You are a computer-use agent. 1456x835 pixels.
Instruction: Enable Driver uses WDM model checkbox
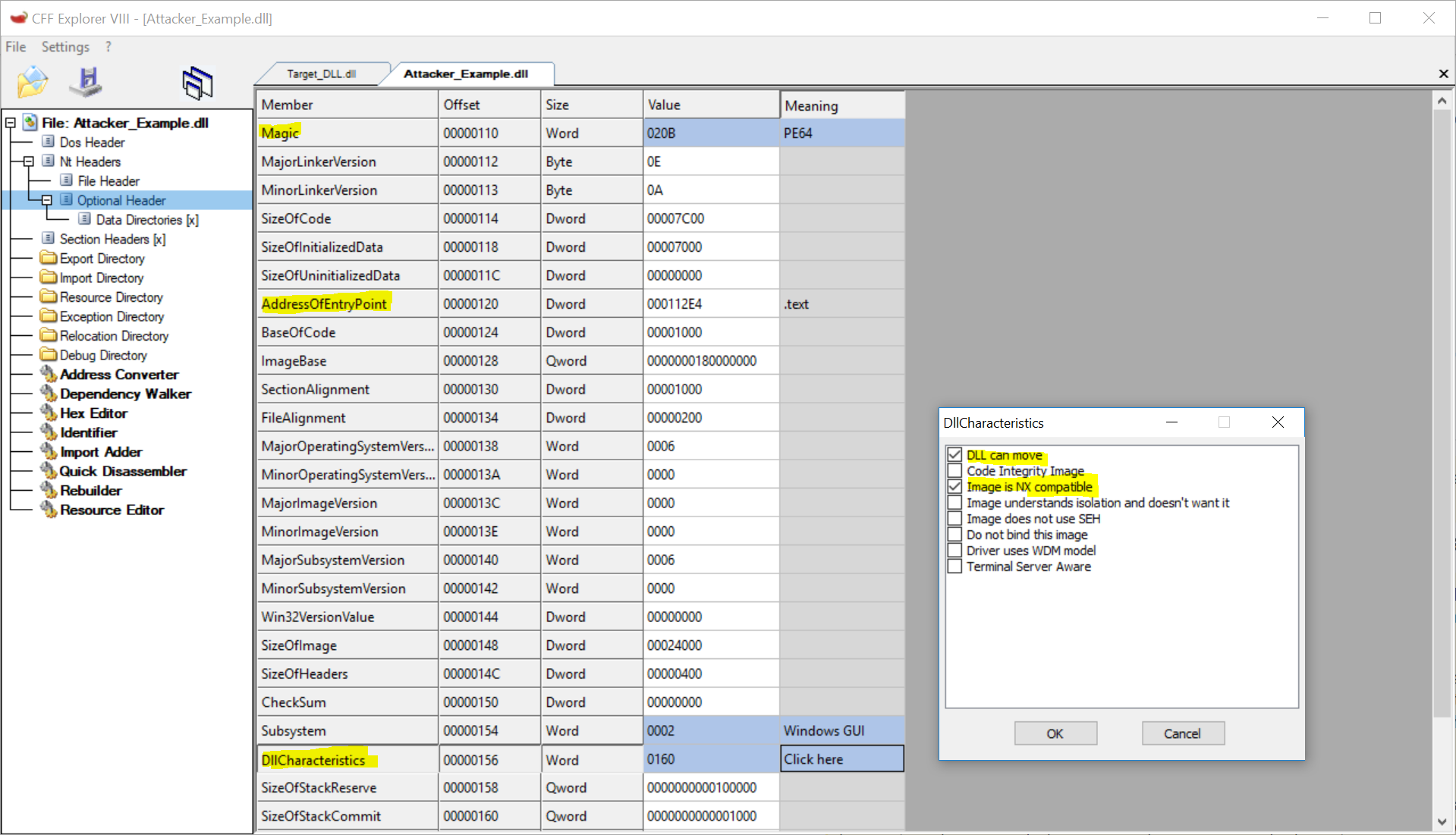954,551
